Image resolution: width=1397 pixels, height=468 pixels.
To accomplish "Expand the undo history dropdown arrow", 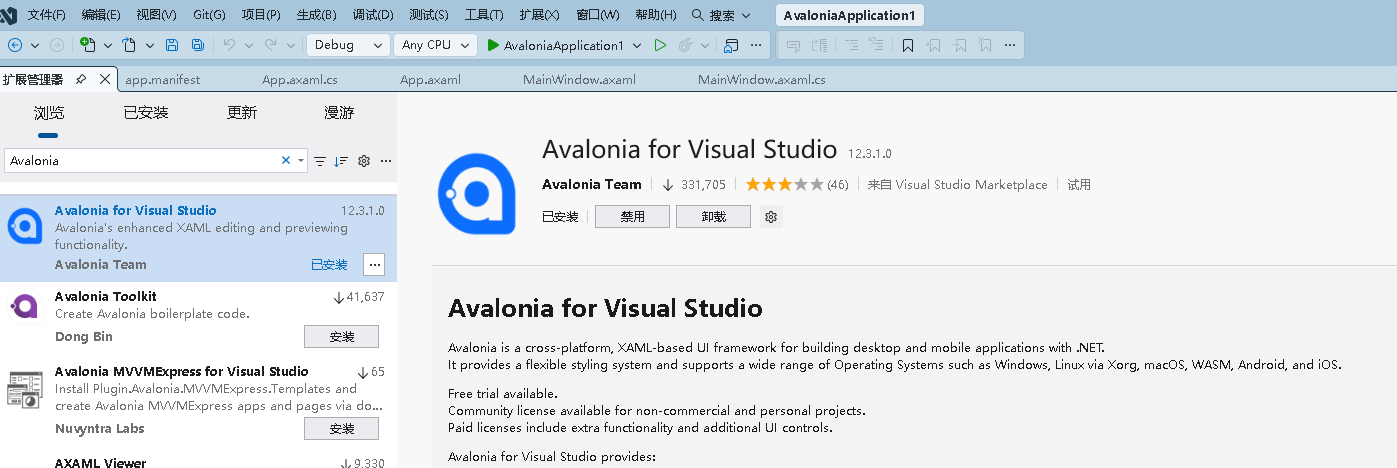I will [x=249, y=45].
